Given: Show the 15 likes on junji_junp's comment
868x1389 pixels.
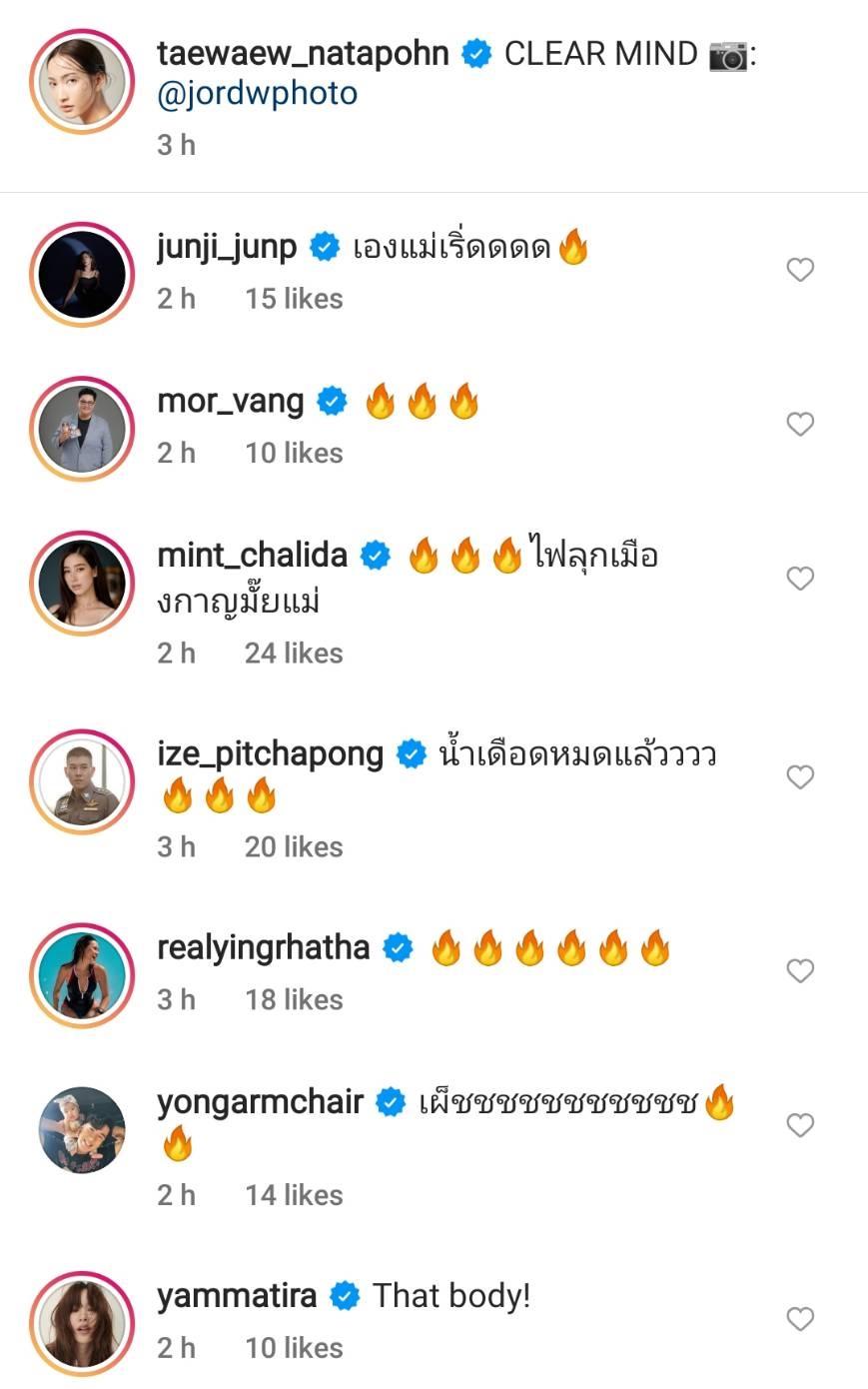Looking at the screenshot, I should pos(294,299).
